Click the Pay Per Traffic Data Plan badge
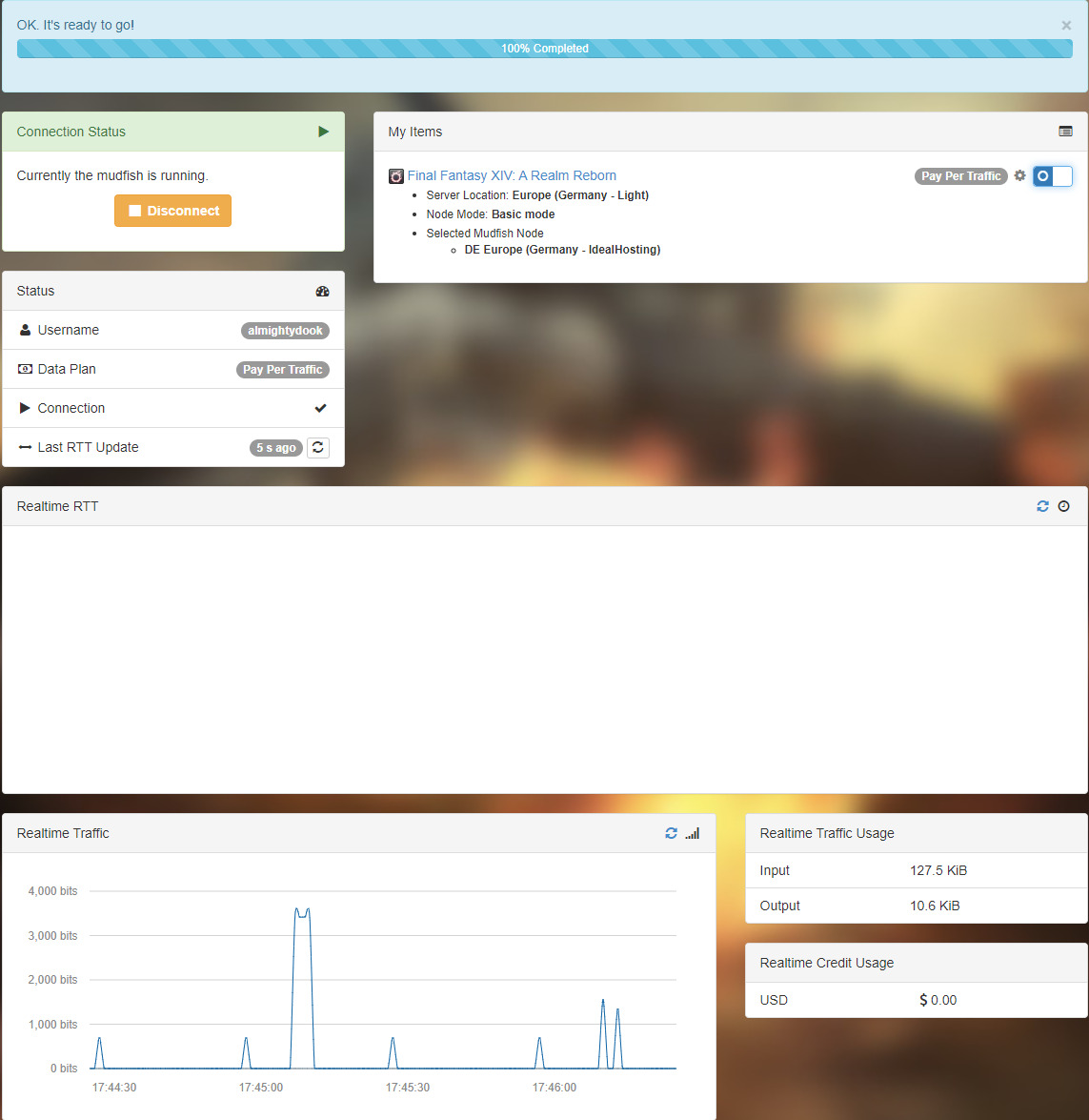This screenshot has width=1089, height=1120. pos(283,369)
